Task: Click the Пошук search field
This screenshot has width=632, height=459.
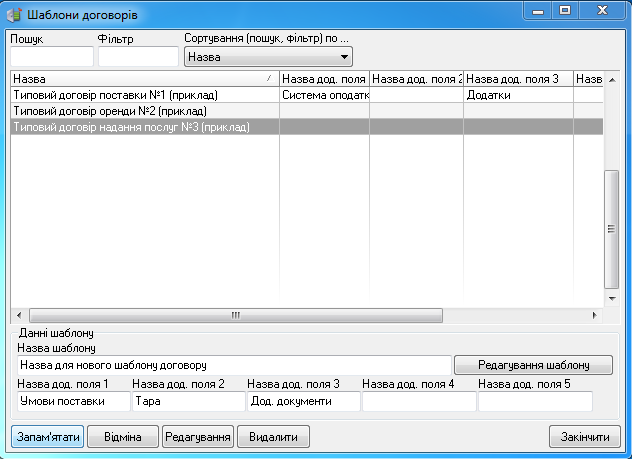Action: pyautogui.click(x=50, y=57)
